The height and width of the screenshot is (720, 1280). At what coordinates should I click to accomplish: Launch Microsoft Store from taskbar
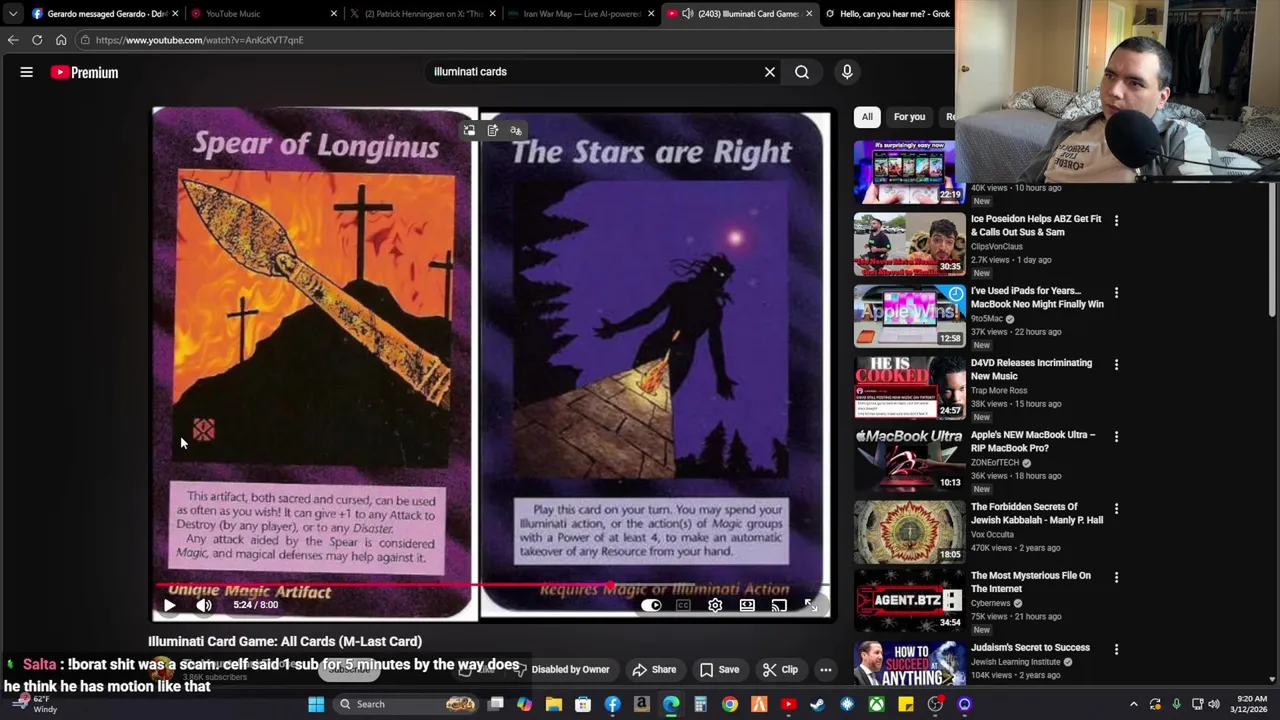tap(583, 704)
